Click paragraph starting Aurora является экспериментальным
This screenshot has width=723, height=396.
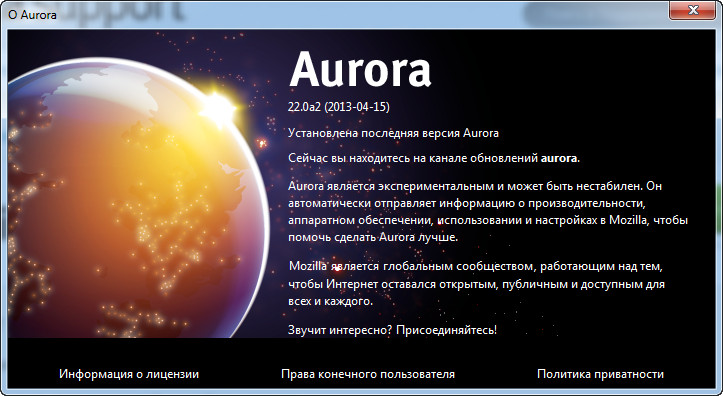pyautogui.click(x=488, y=212)
